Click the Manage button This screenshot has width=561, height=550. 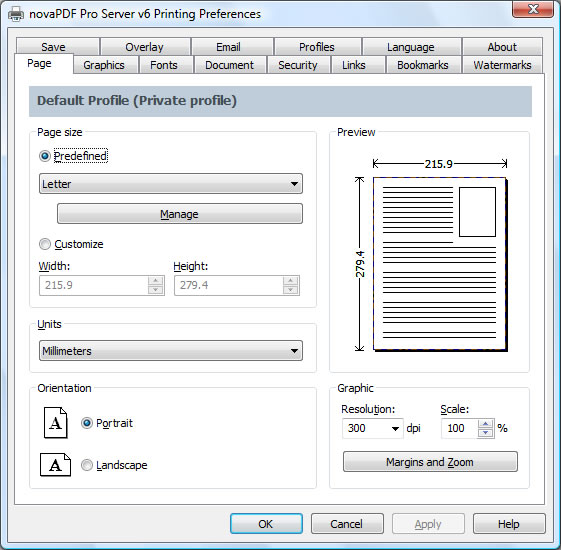click(x=180, y=214)
